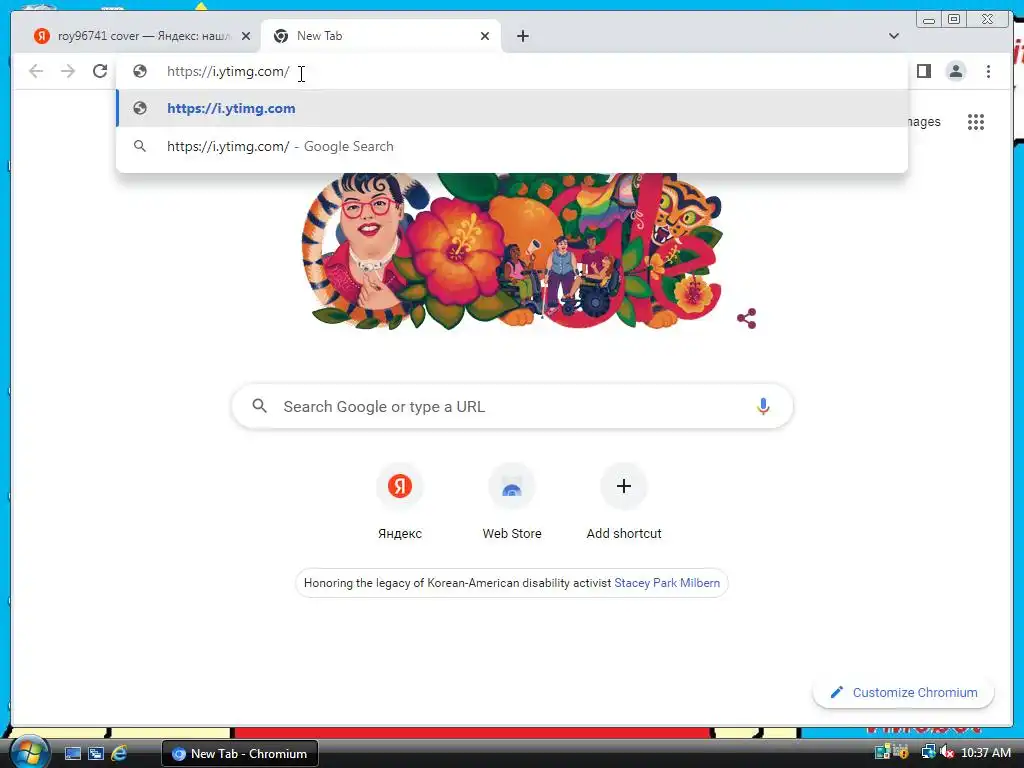
Task: Open the side panel icon
Action: click(923, 71)
